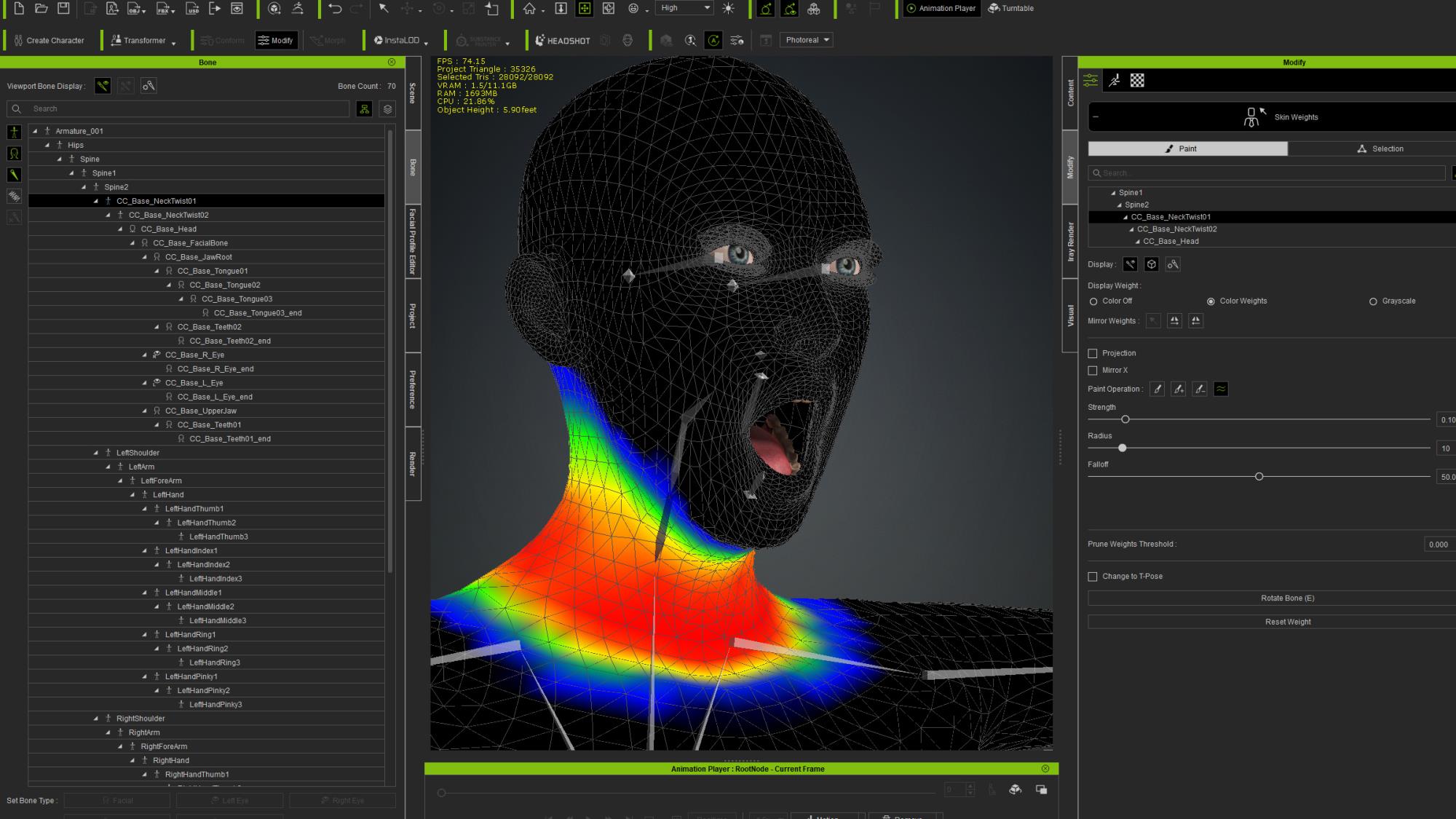Click the sun lighting icon

[728, 9]
